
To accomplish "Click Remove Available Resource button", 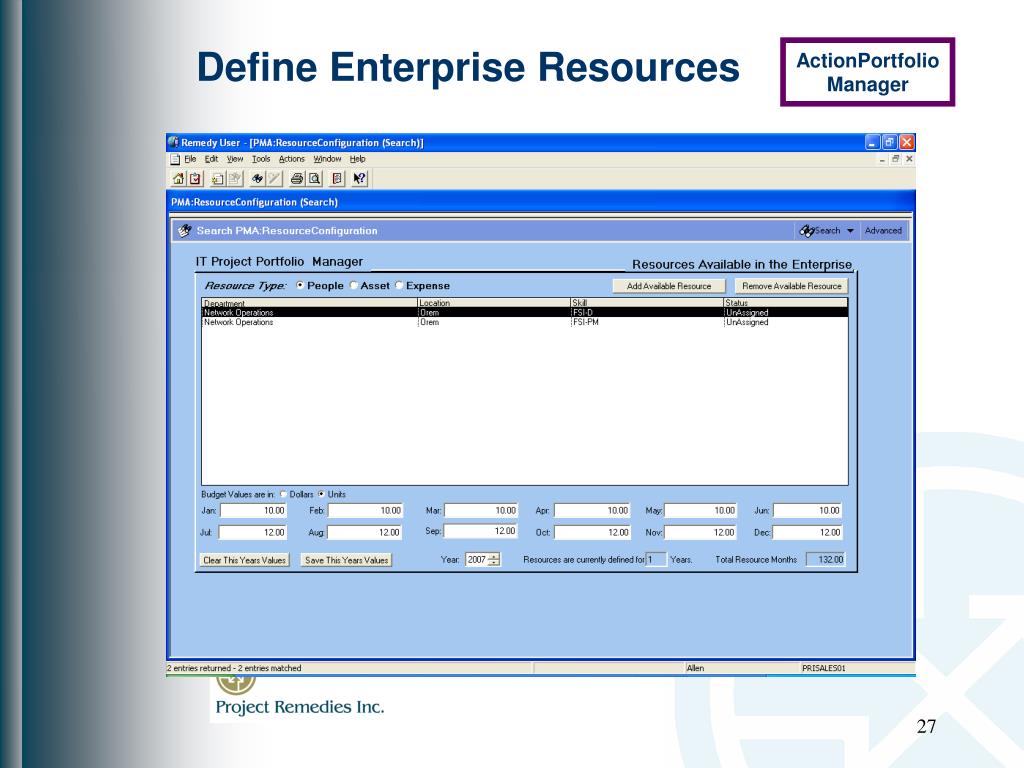I will 792,286.
